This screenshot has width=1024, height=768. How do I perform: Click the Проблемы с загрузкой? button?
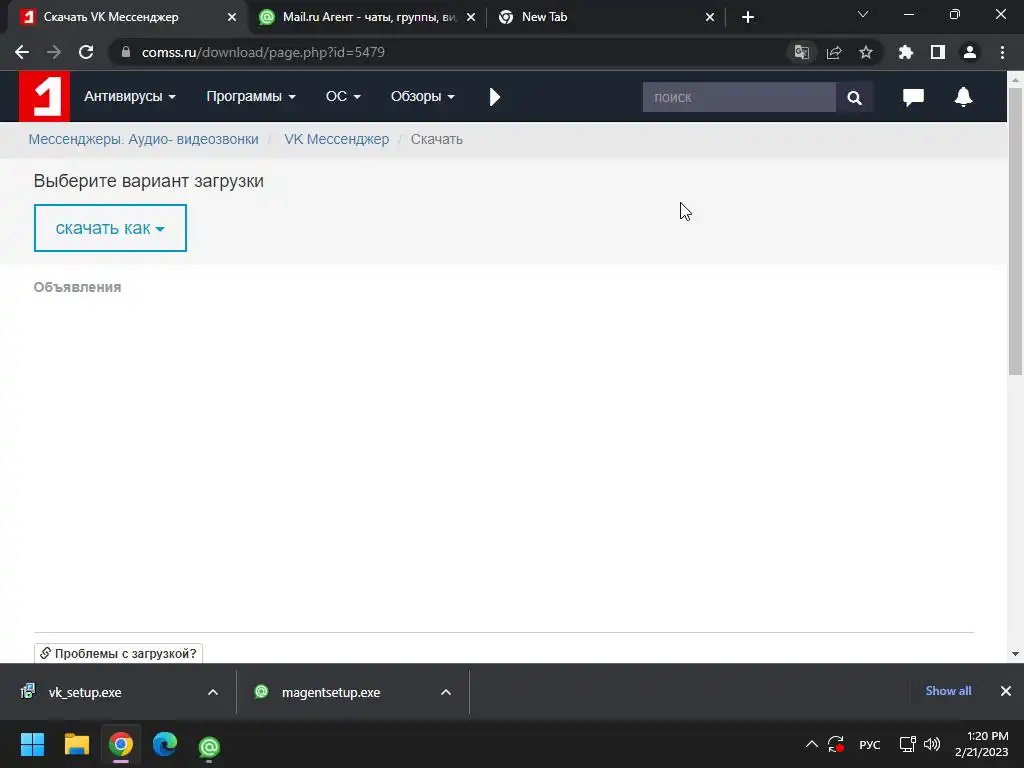[118, 653]
